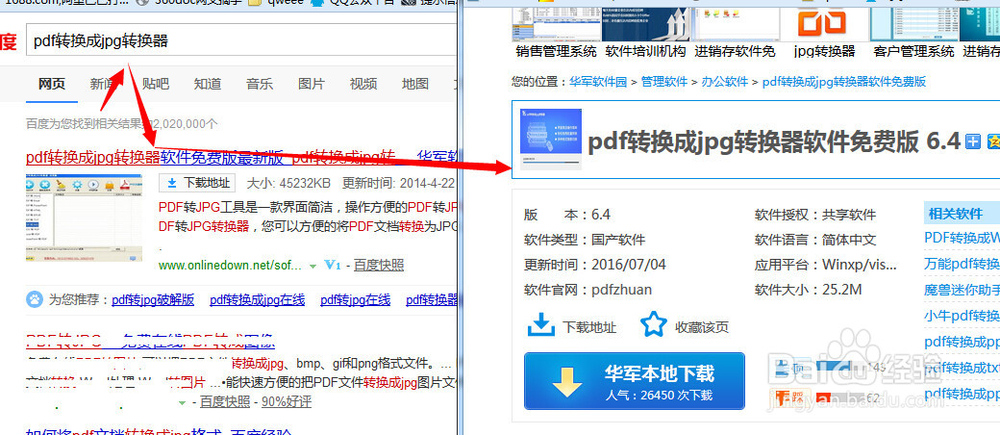Open the 图片 tab
The width and height of the screenshot is (1000, 435).
[x=311, y=84]
